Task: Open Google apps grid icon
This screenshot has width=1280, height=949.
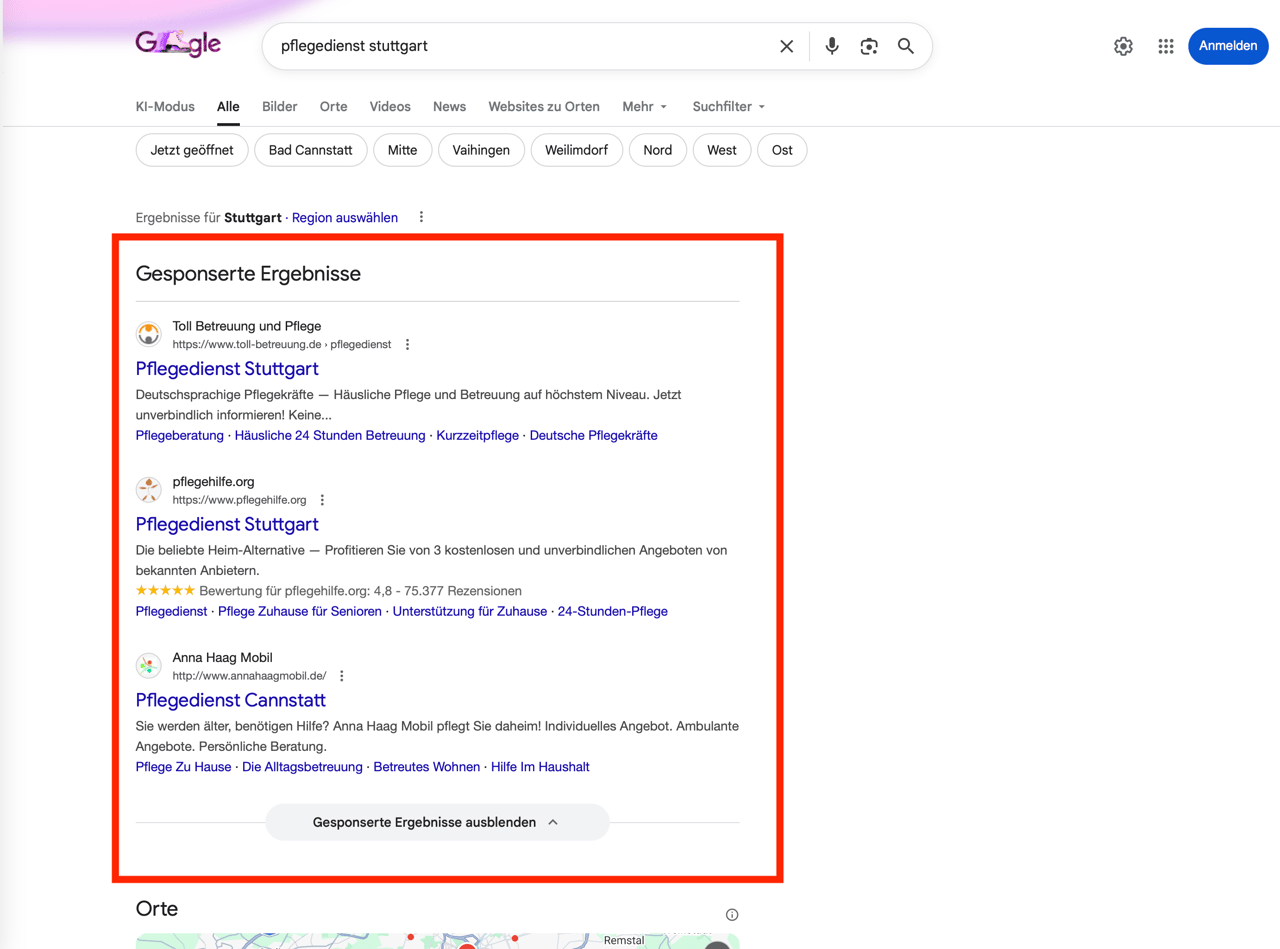Action: [x=1166, y=46]
